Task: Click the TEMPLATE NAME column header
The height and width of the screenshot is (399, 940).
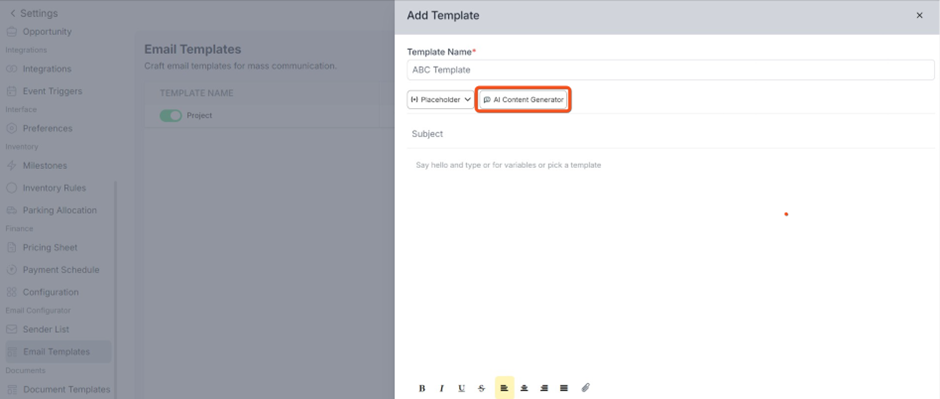Action: [196, 93]
